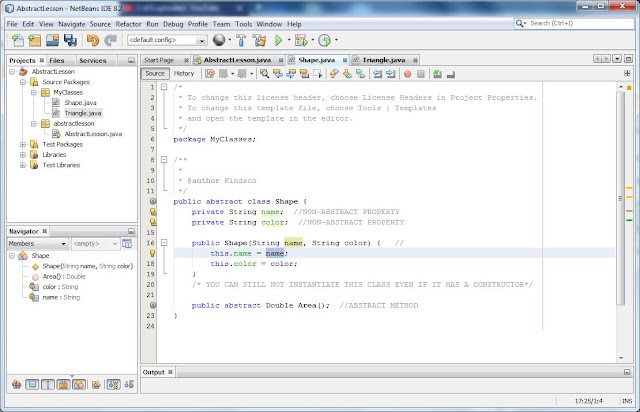The width and height of the screenshot is (640, 412).
Task: Expand the Test Packages node
Action: pyautogui.click(x=23, y=144)
